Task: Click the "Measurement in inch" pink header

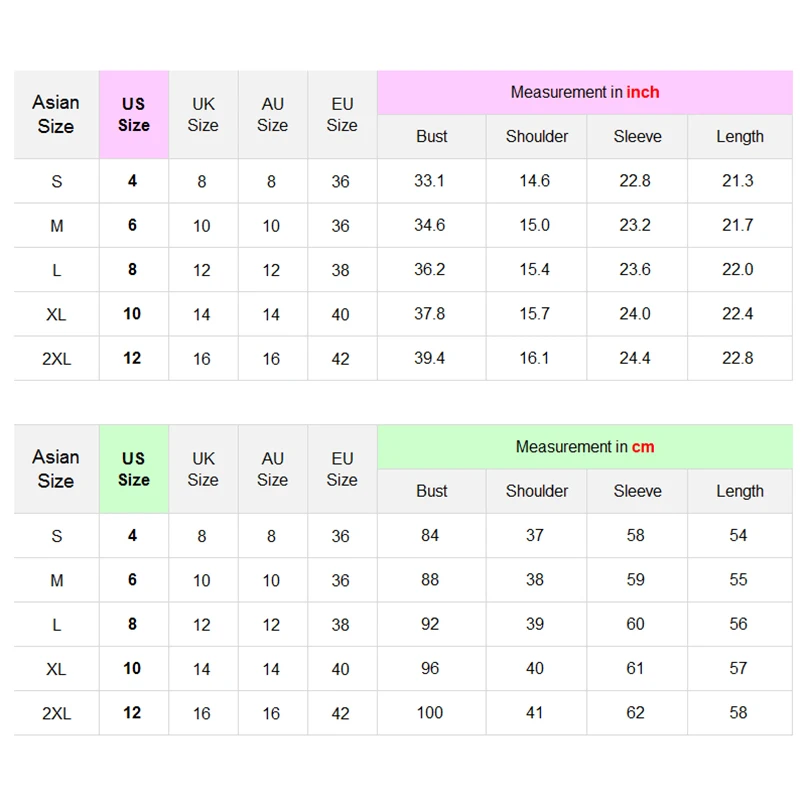Action: [585, 92]
